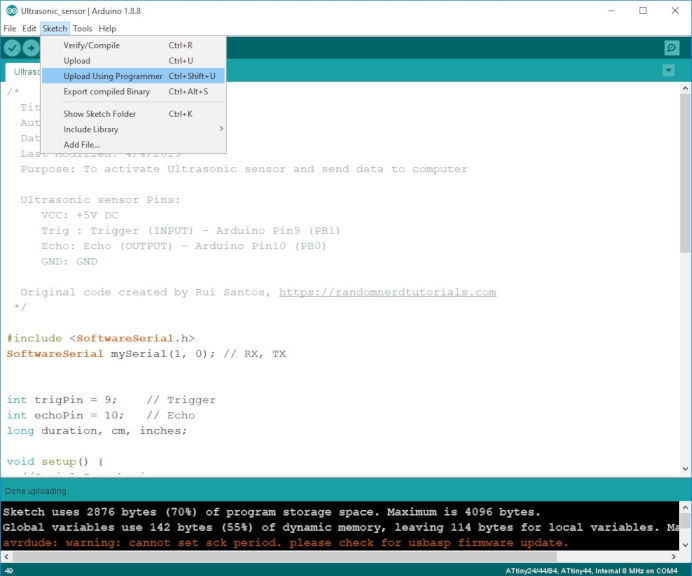Expand the Include Library submenu
692x576 pixels.
click(133, 129)
